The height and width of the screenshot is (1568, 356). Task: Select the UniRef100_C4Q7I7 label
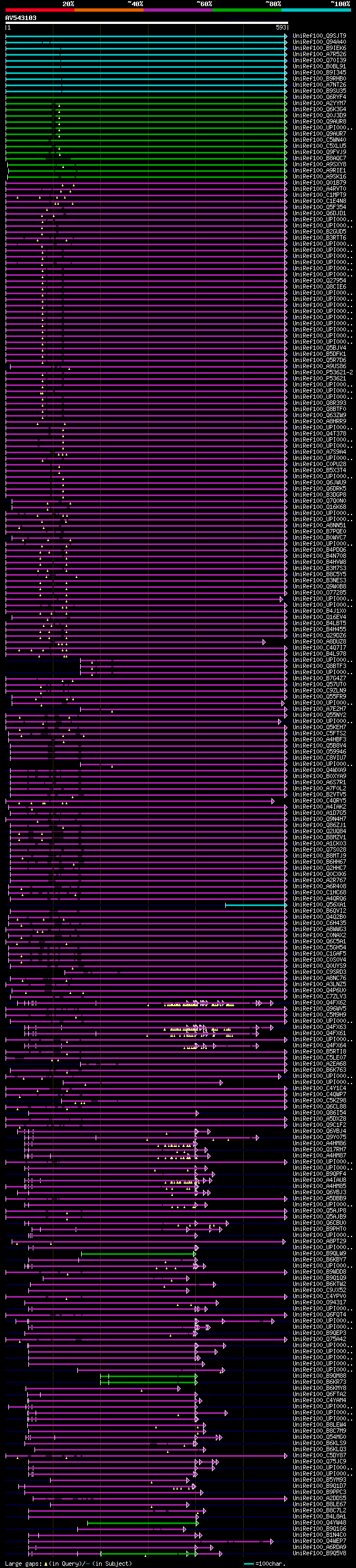pos(319,647)
